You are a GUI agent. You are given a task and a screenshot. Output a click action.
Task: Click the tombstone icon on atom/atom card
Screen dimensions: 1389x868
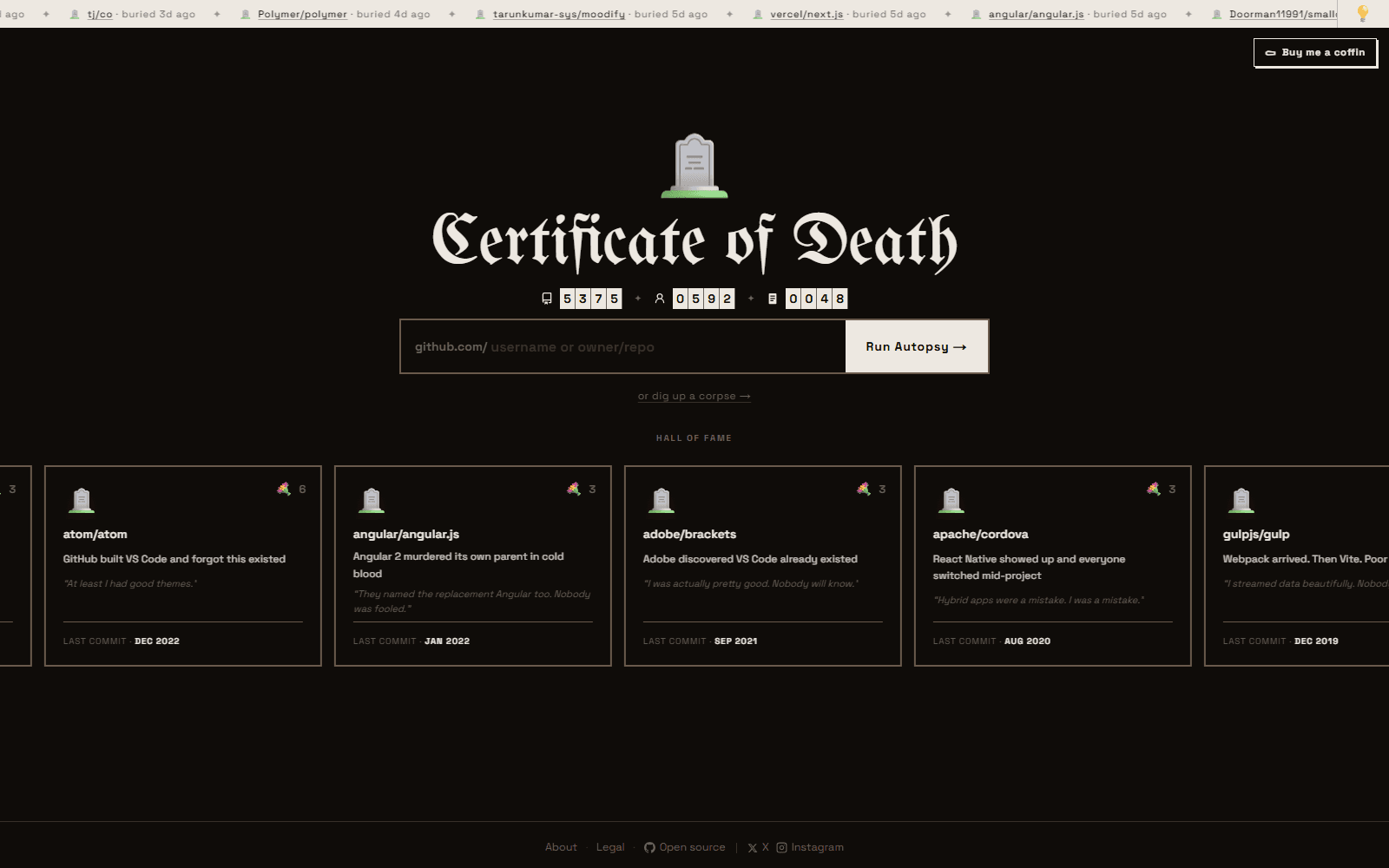(x=82, y=500)
